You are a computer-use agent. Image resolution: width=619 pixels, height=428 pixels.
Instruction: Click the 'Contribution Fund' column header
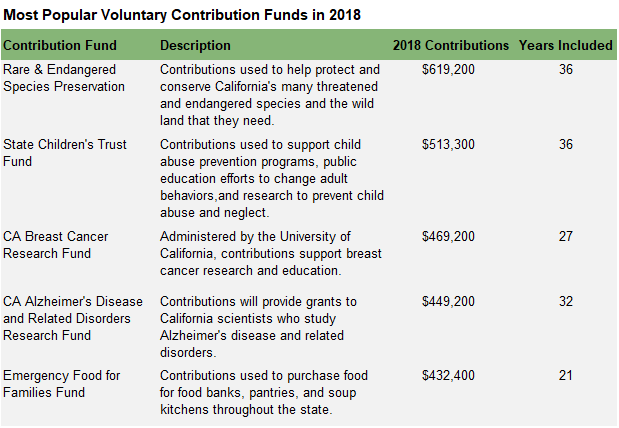point(60,46)
